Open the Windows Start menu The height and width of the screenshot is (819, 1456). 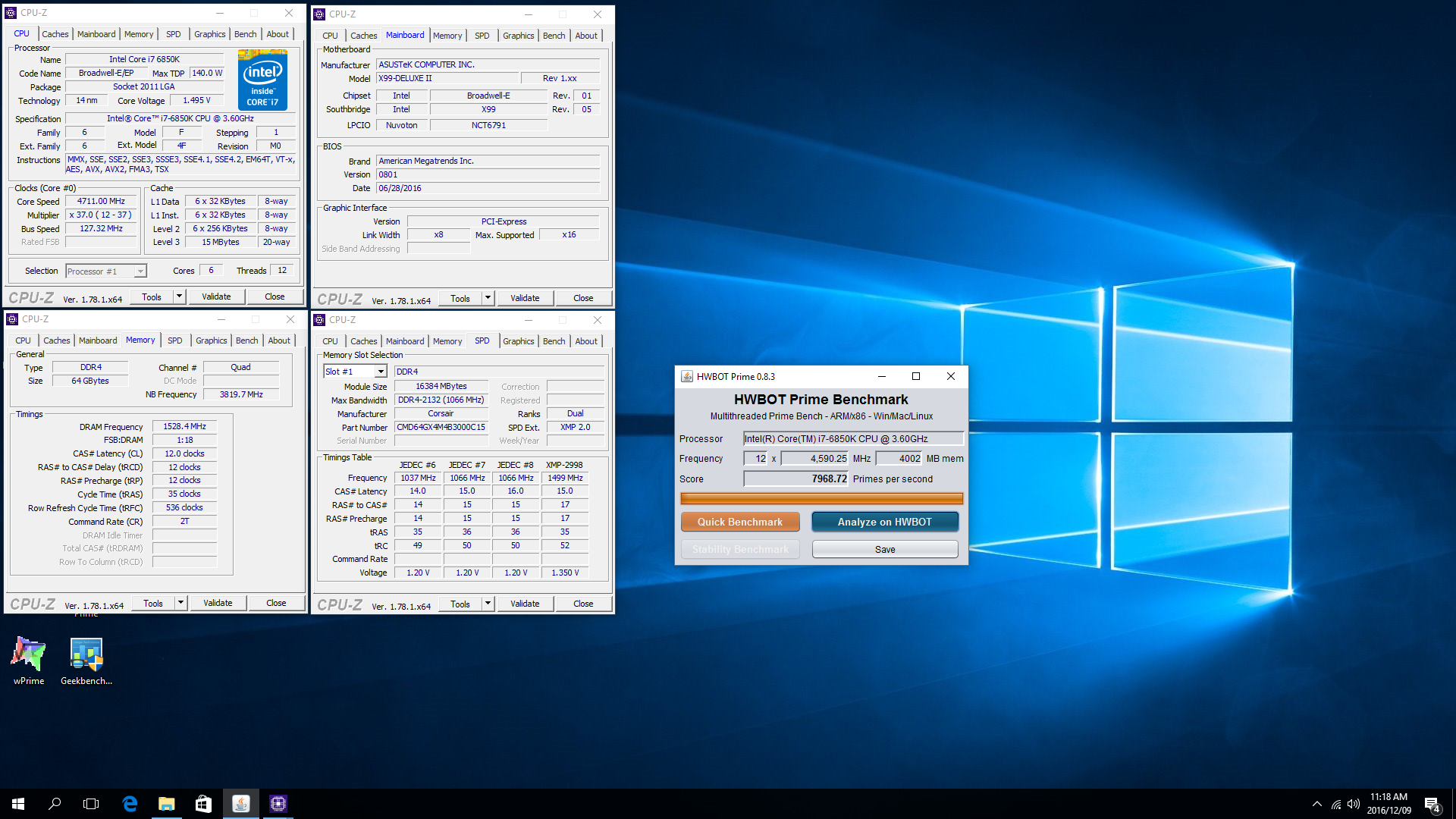tap(18, 804)
